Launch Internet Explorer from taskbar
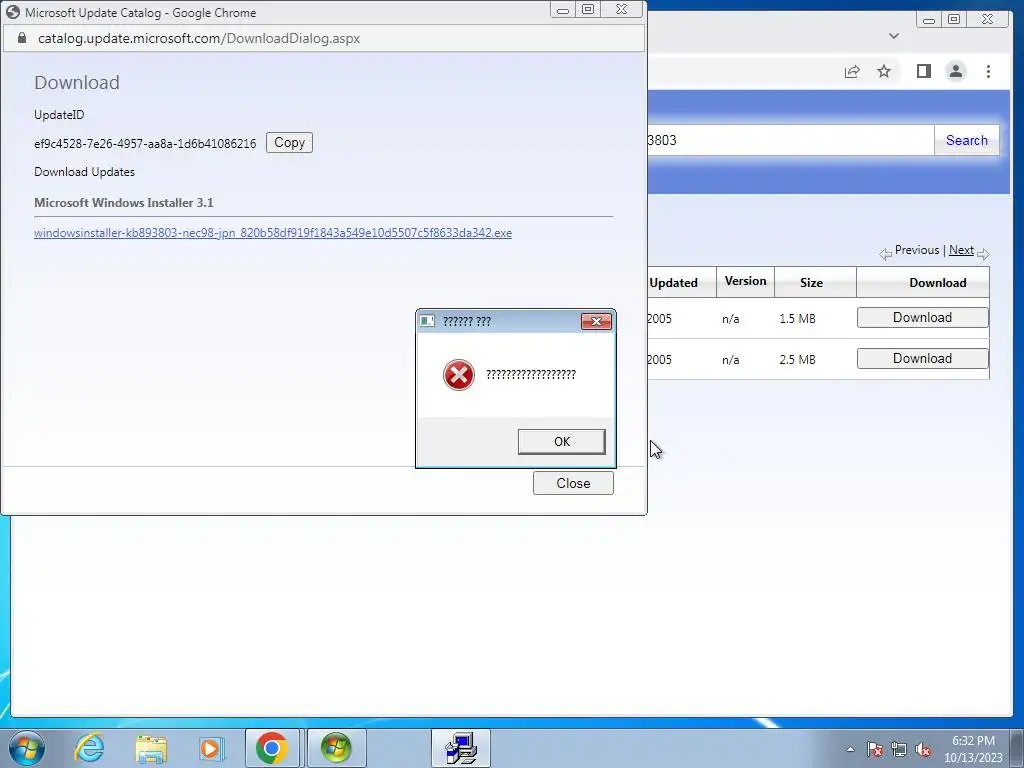This screenshot has width=1024, height=768. [89, 748]
